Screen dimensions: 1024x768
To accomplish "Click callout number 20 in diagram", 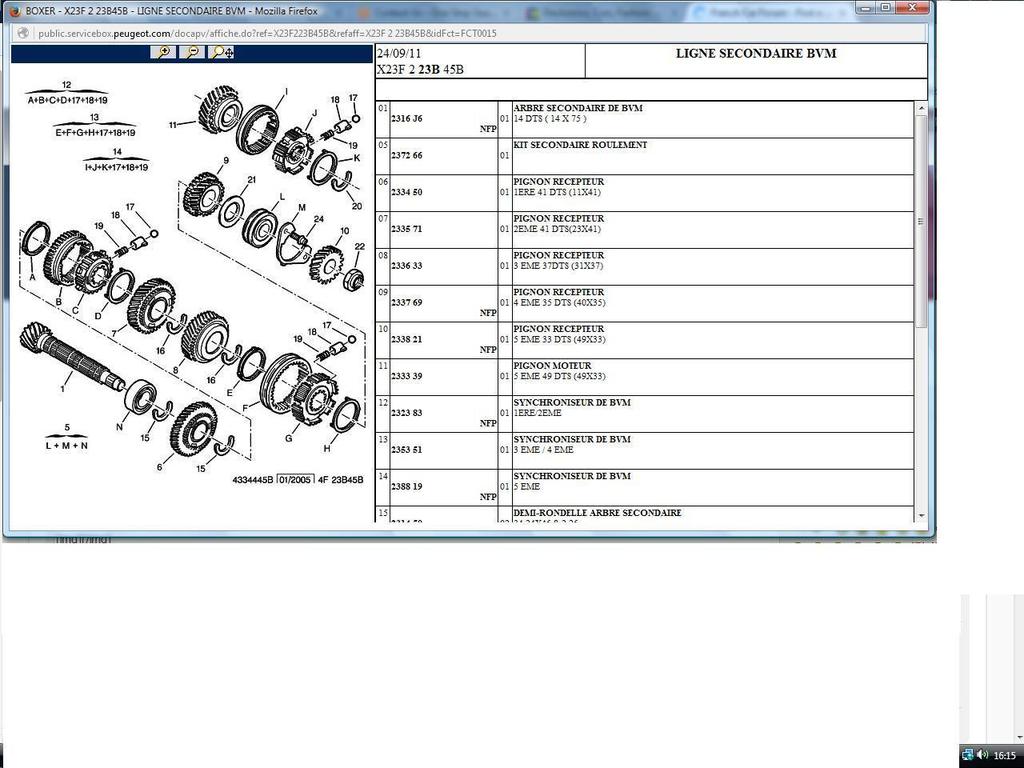I will 357,206.
